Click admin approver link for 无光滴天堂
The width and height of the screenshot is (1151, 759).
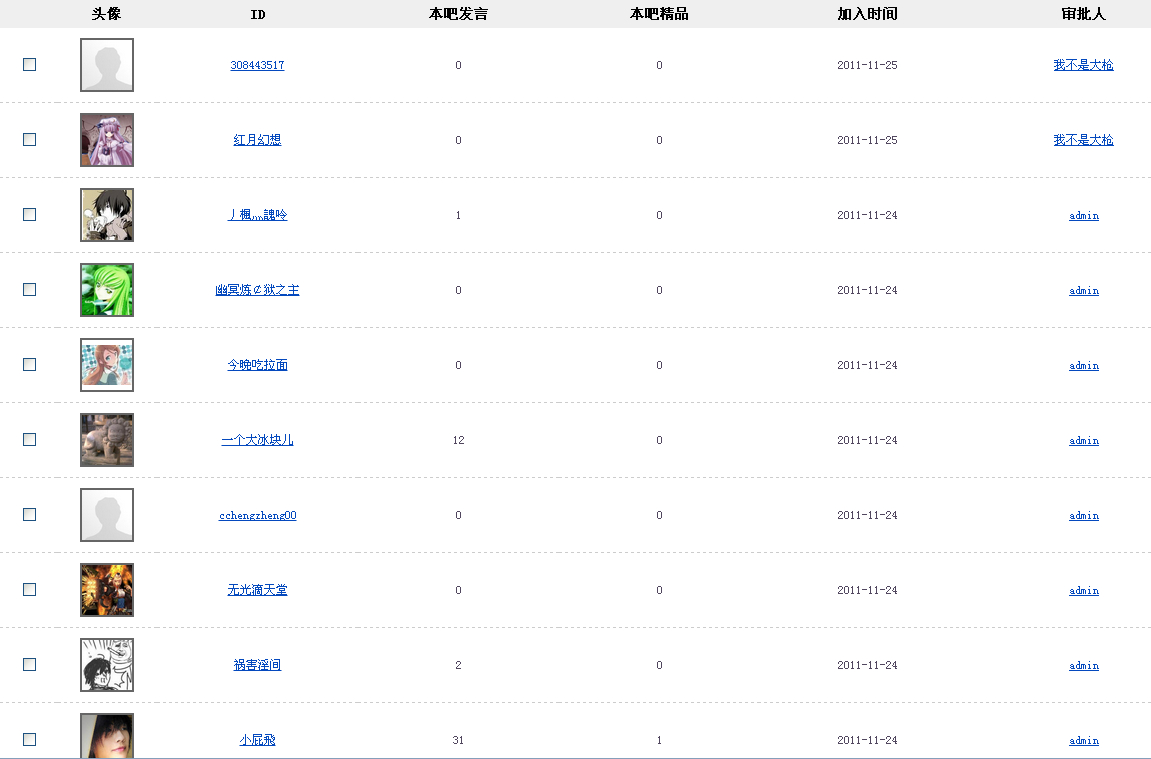(x=1083, y=590)
